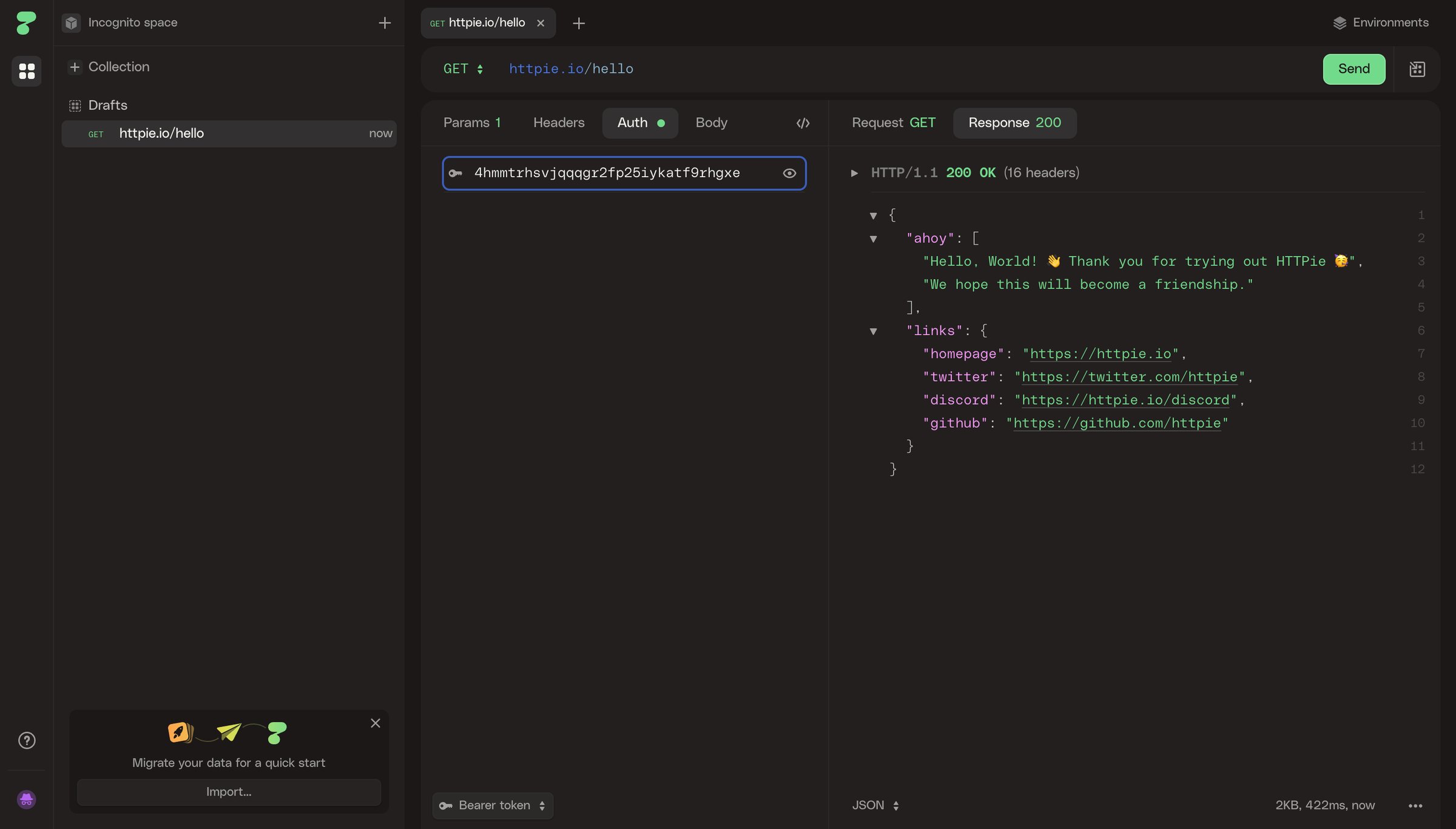
Task: Add new item next to Incognito space
Action: (385, 23)
